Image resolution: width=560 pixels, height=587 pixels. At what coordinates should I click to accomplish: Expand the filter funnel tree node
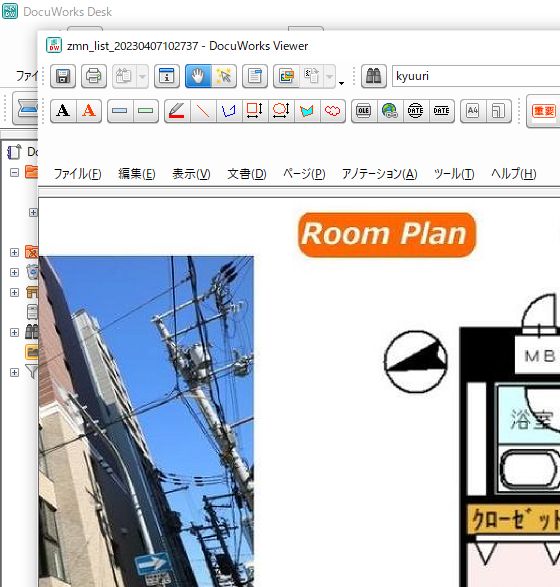click(x=14, y=372)
